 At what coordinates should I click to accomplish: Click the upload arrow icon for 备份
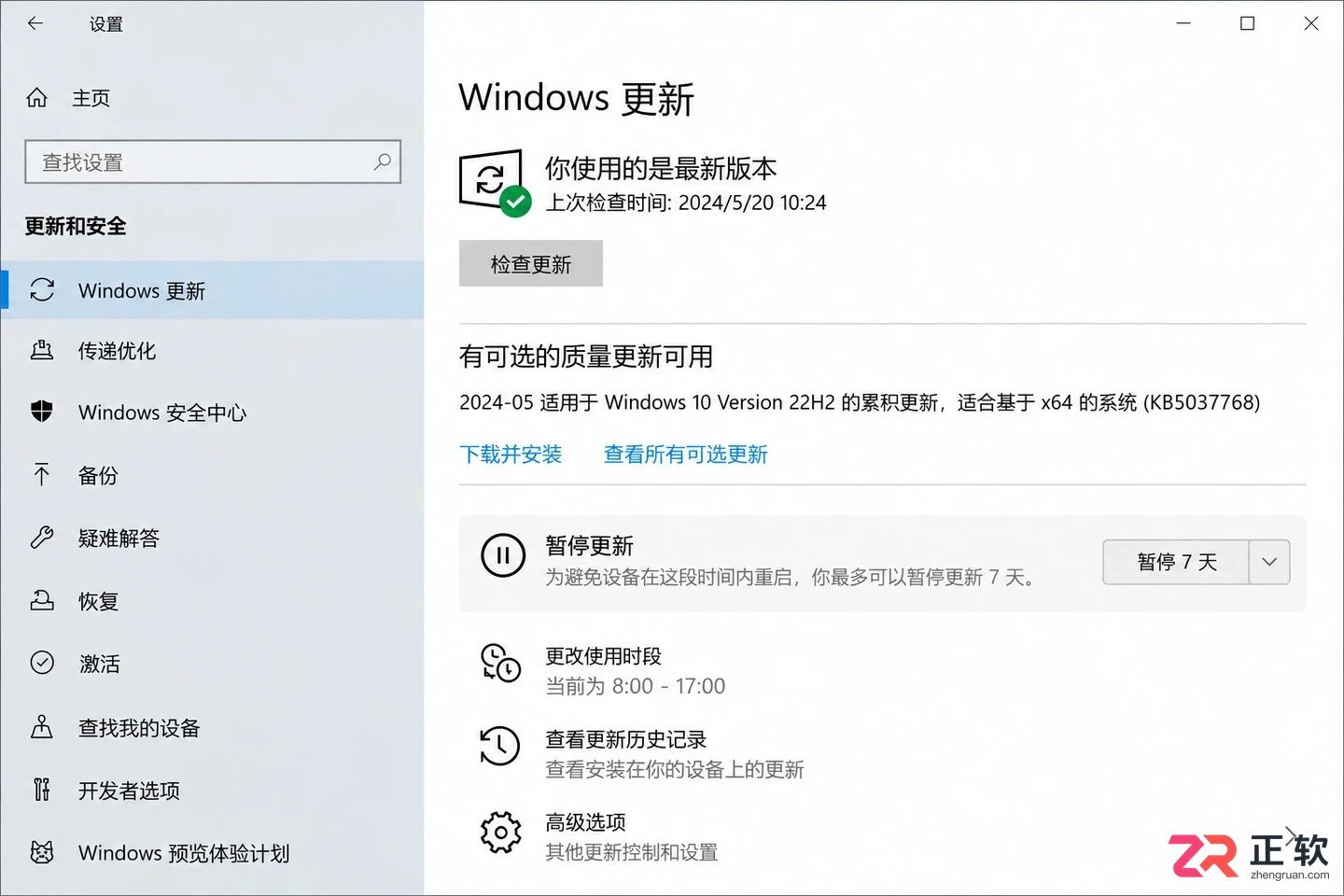[x=42, y=475]
